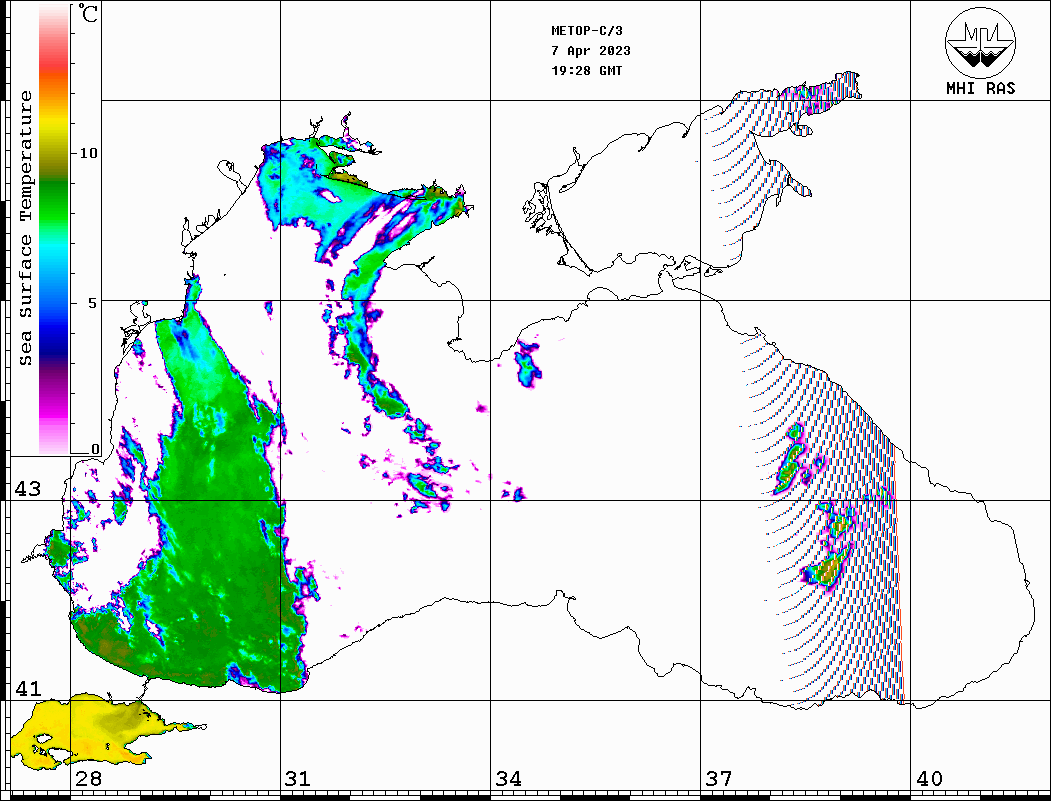The width and height of the screenshot is (1051, 801).
Task: Click the "7 Apr 2023" date text
Action: [591, 51]
